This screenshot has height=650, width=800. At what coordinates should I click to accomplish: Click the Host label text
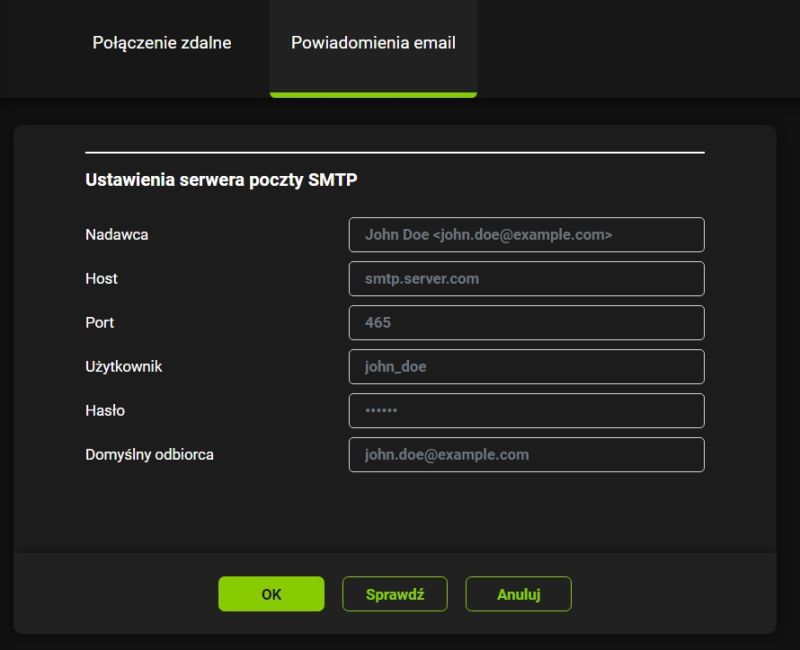pos(100,278)
